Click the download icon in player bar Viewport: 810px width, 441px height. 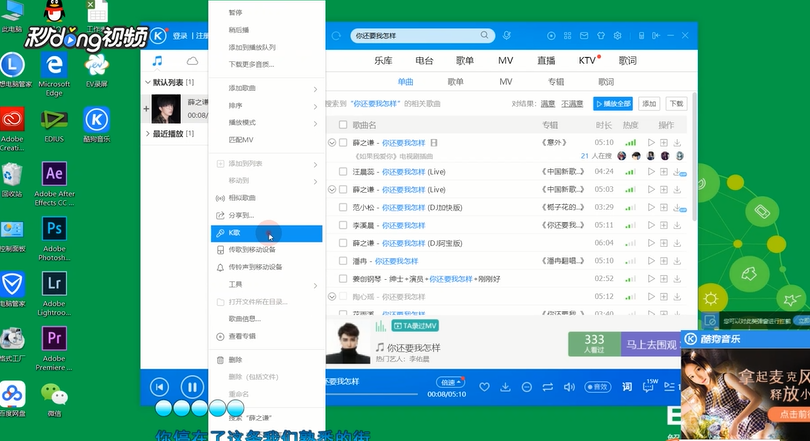coord(505,387)
